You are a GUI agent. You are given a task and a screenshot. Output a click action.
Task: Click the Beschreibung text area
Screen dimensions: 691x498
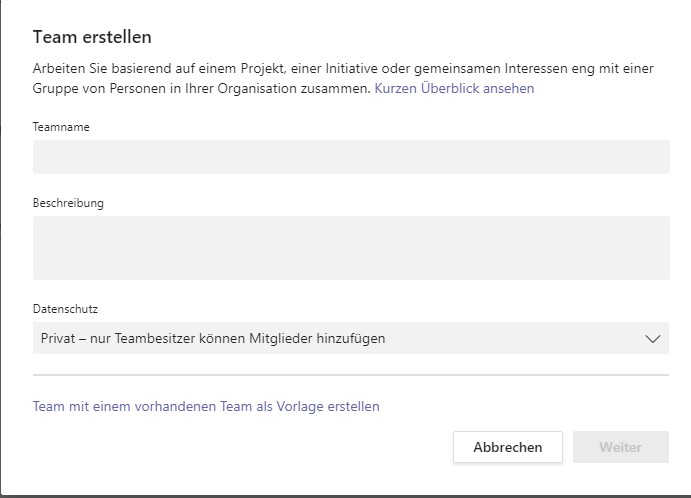click(x=351, y=248)
